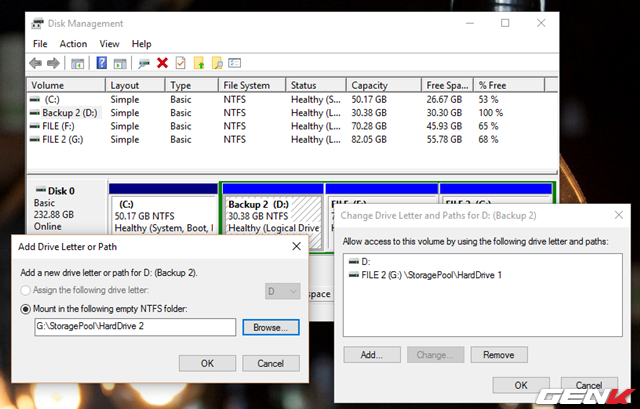Viewport: 640px width, 409px height.
Task: Click the Properties checkmark sheet icon
Action: coord(180,63)
